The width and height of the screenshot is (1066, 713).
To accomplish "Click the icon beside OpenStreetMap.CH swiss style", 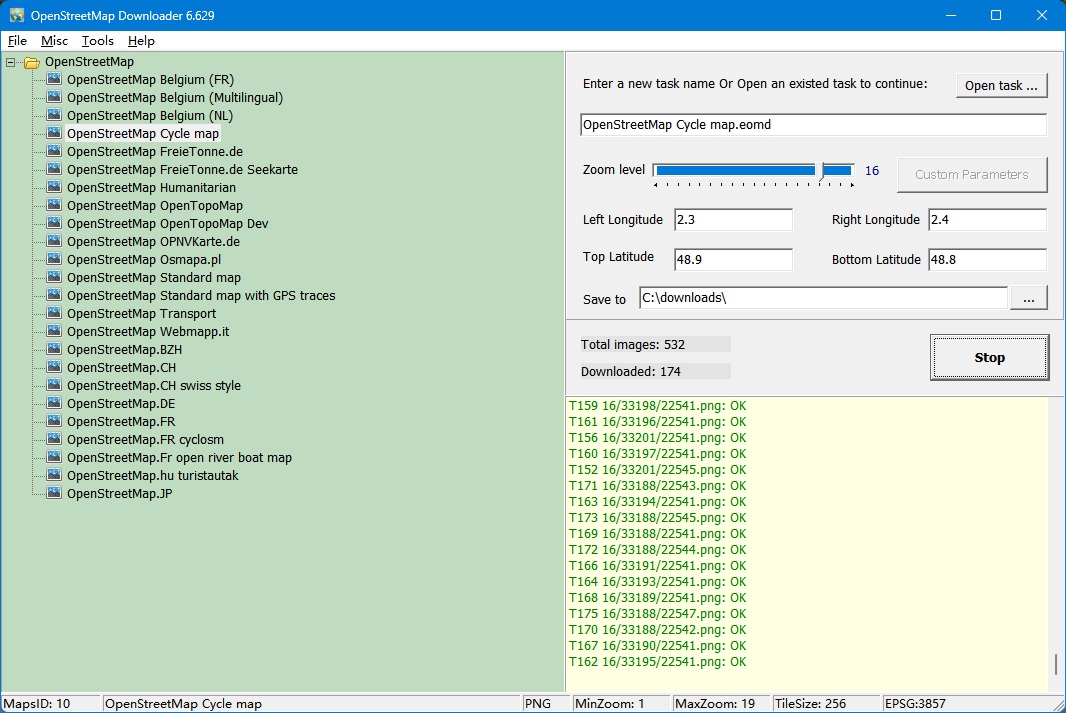I will [54, 385].
